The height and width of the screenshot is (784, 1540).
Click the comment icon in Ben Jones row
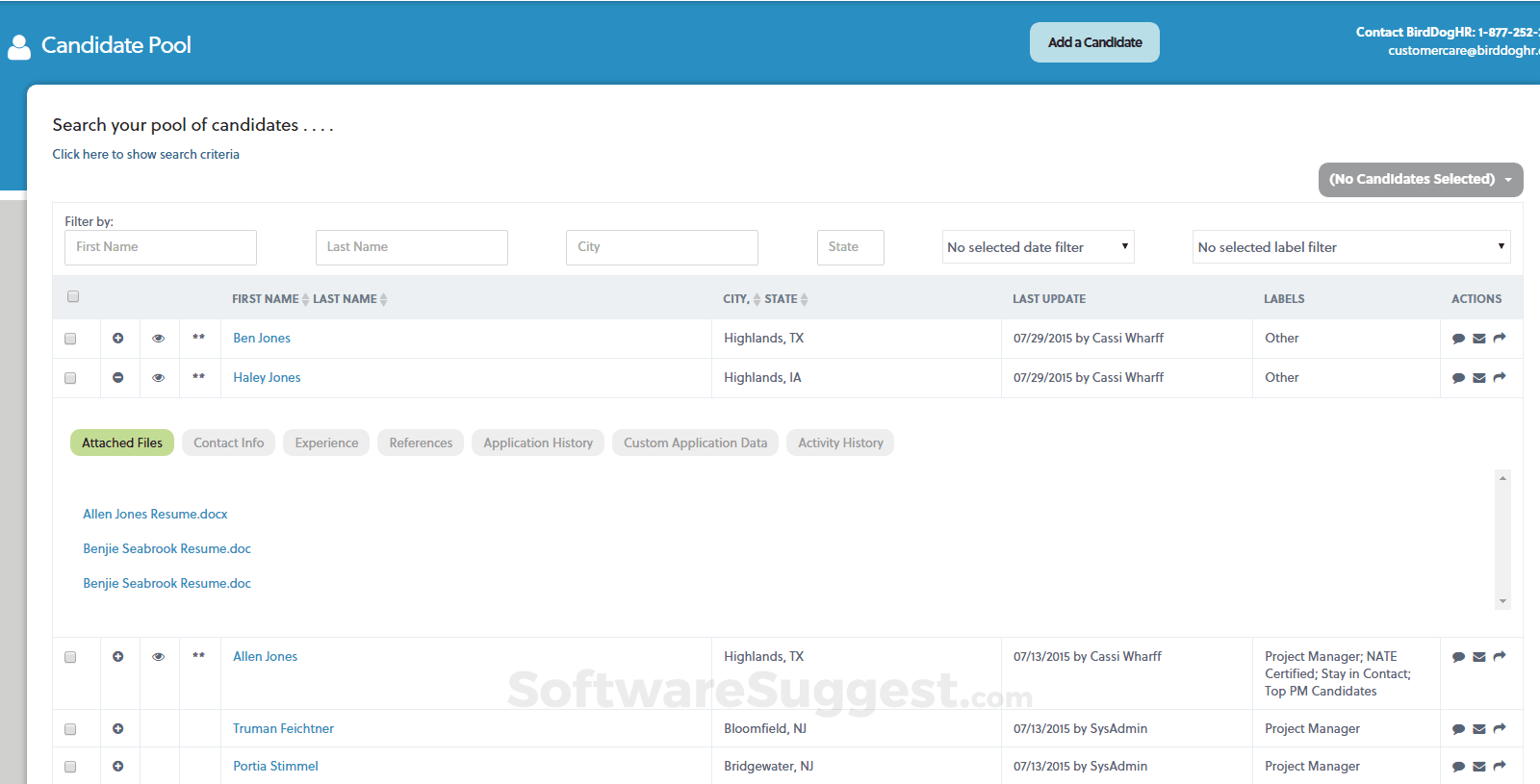tap(1458, 339)
